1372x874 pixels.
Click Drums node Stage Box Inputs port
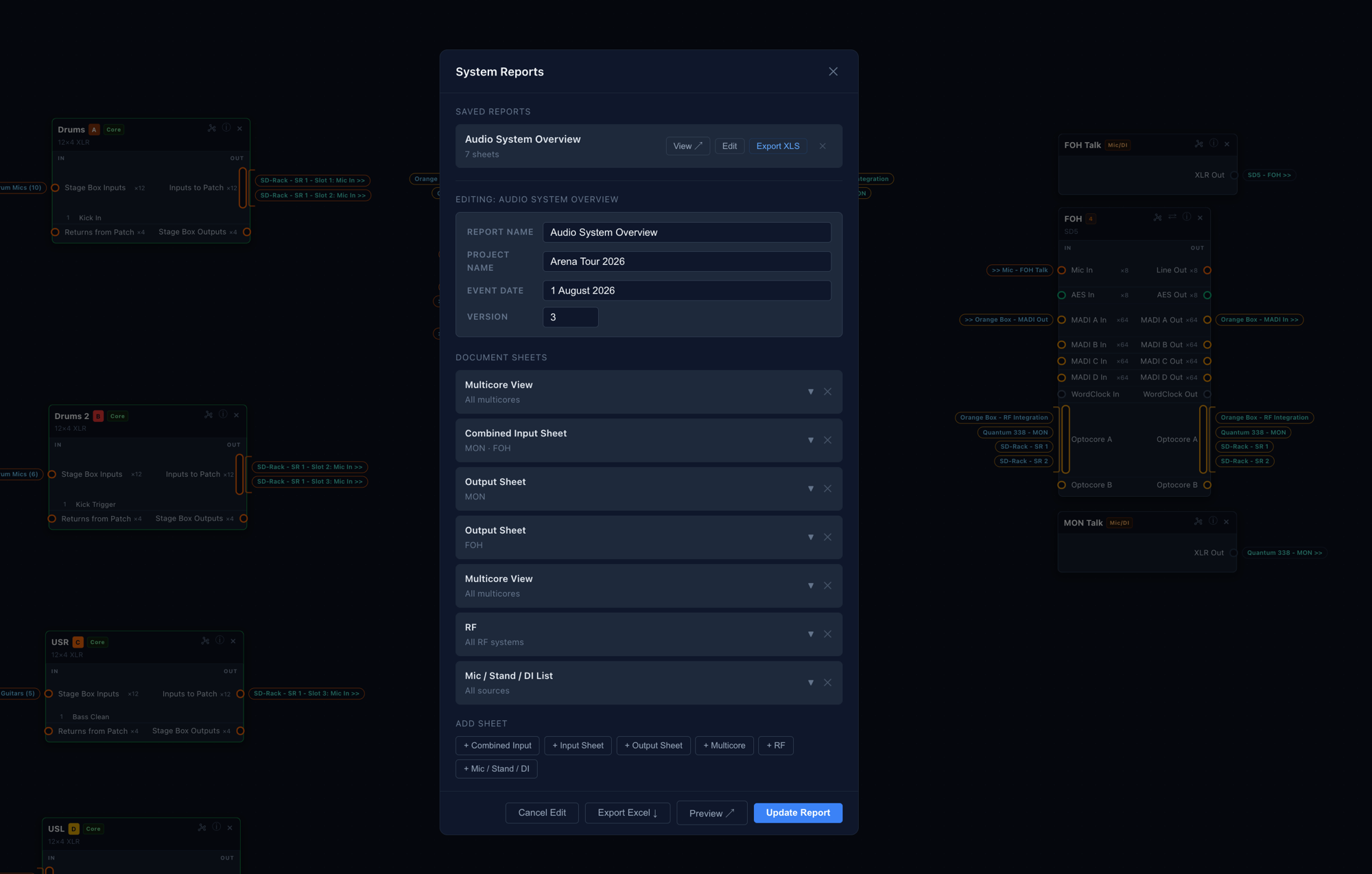[56, 188]
